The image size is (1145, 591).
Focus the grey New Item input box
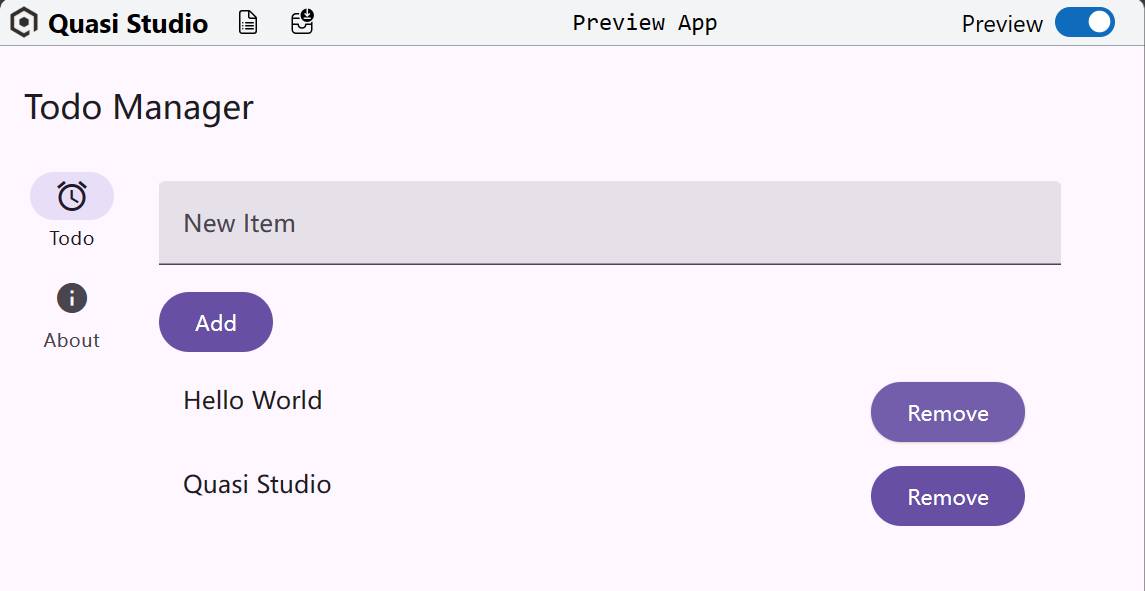tap(610, 223)
